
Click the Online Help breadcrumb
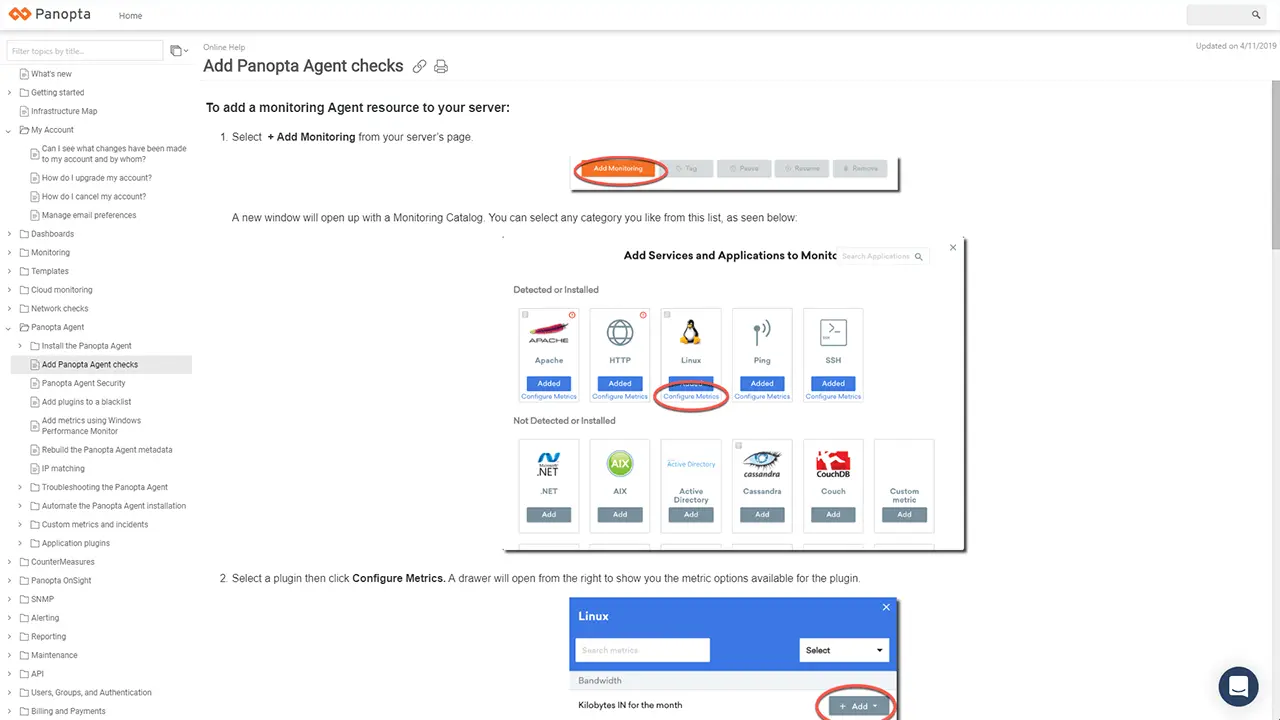[224, 47]
